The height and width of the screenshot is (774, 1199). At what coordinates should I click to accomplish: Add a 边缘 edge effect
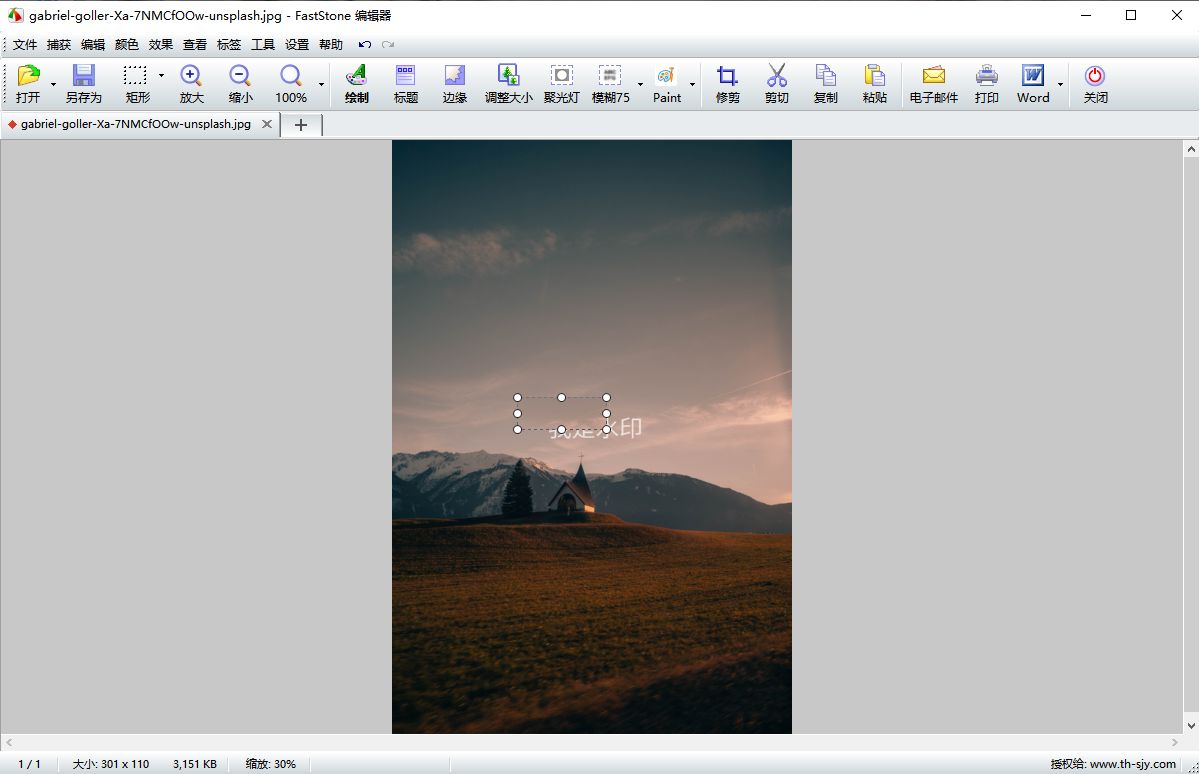(455, 84)
